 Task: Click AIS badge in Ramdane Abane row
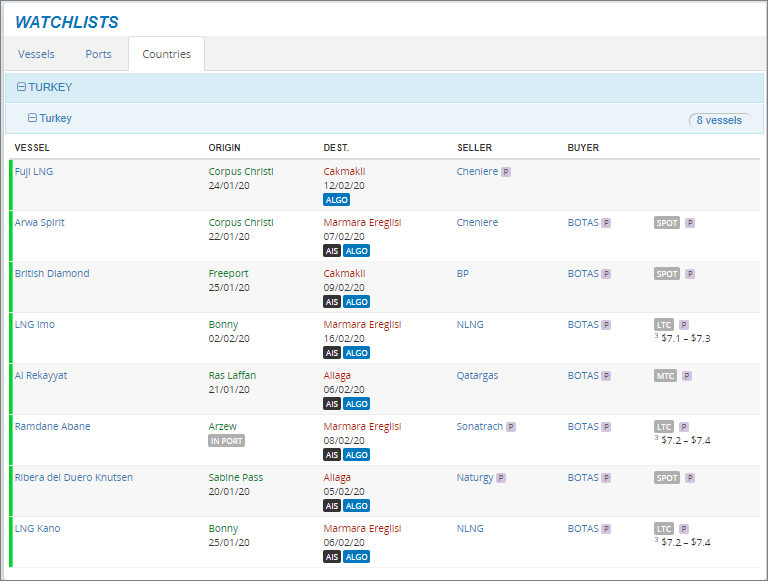click(x=332, y=455)
